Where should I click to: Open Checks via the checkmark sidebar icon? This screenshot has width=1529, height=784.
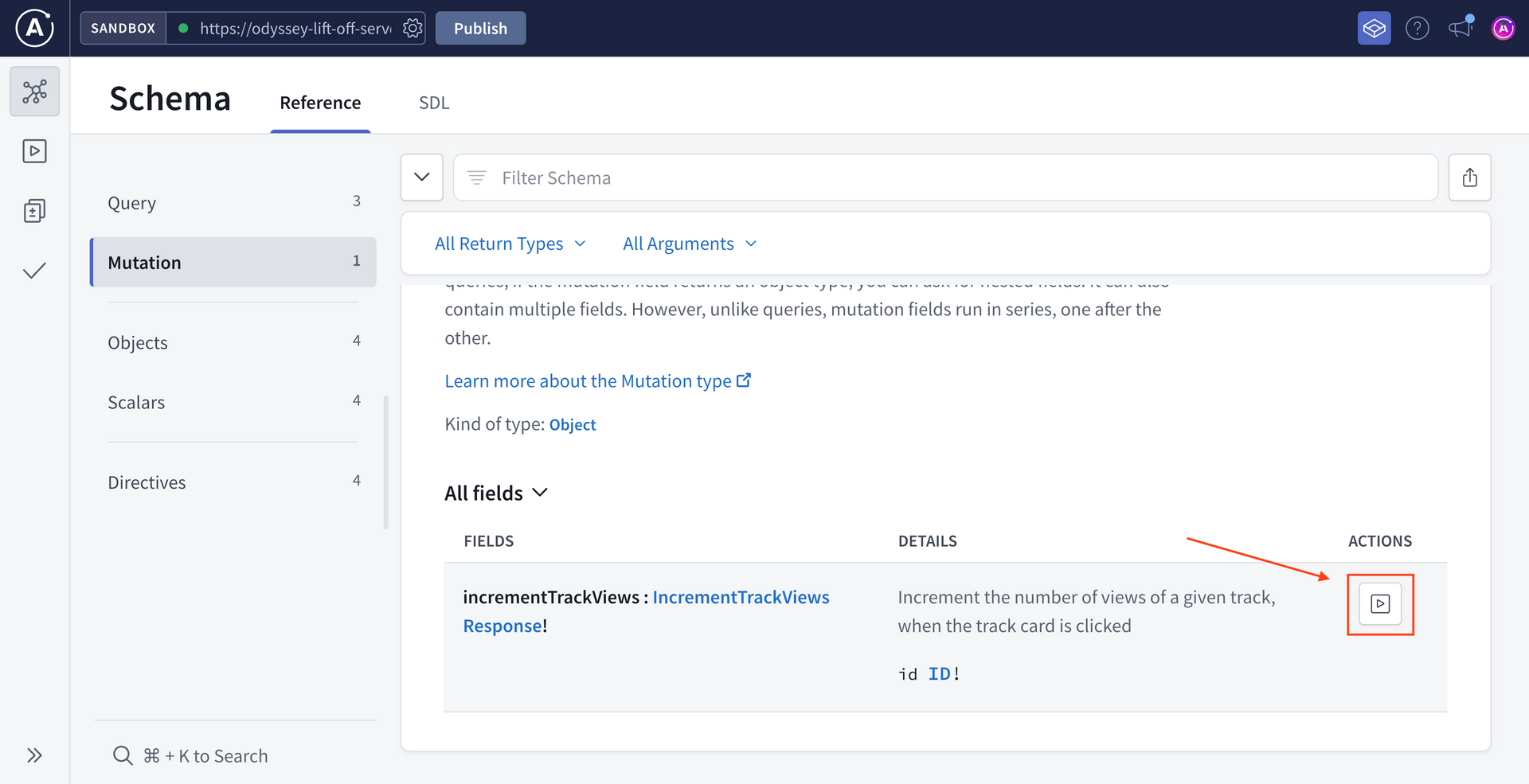point(34,271)
